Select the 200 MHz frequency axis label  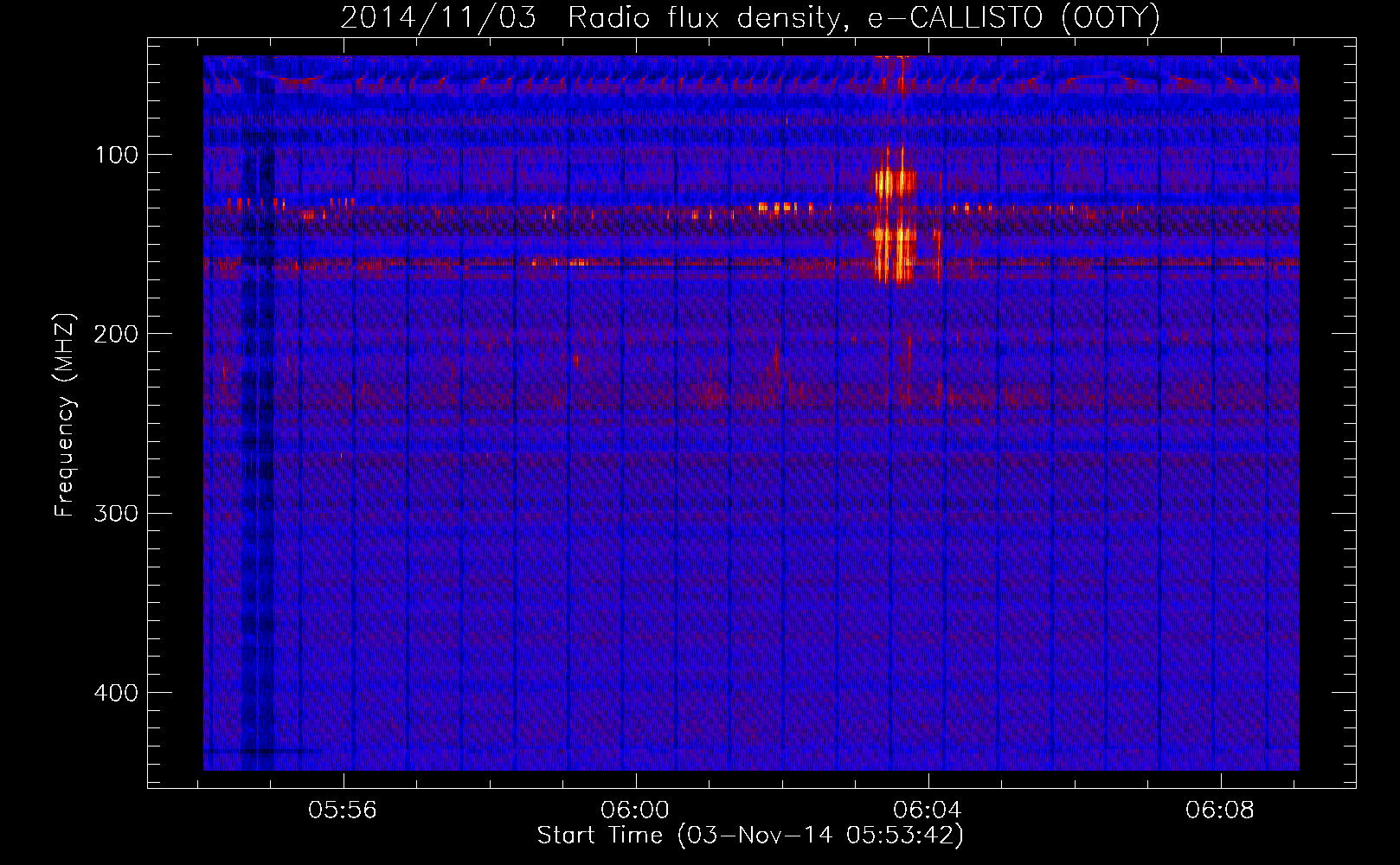tap(117, 334)
